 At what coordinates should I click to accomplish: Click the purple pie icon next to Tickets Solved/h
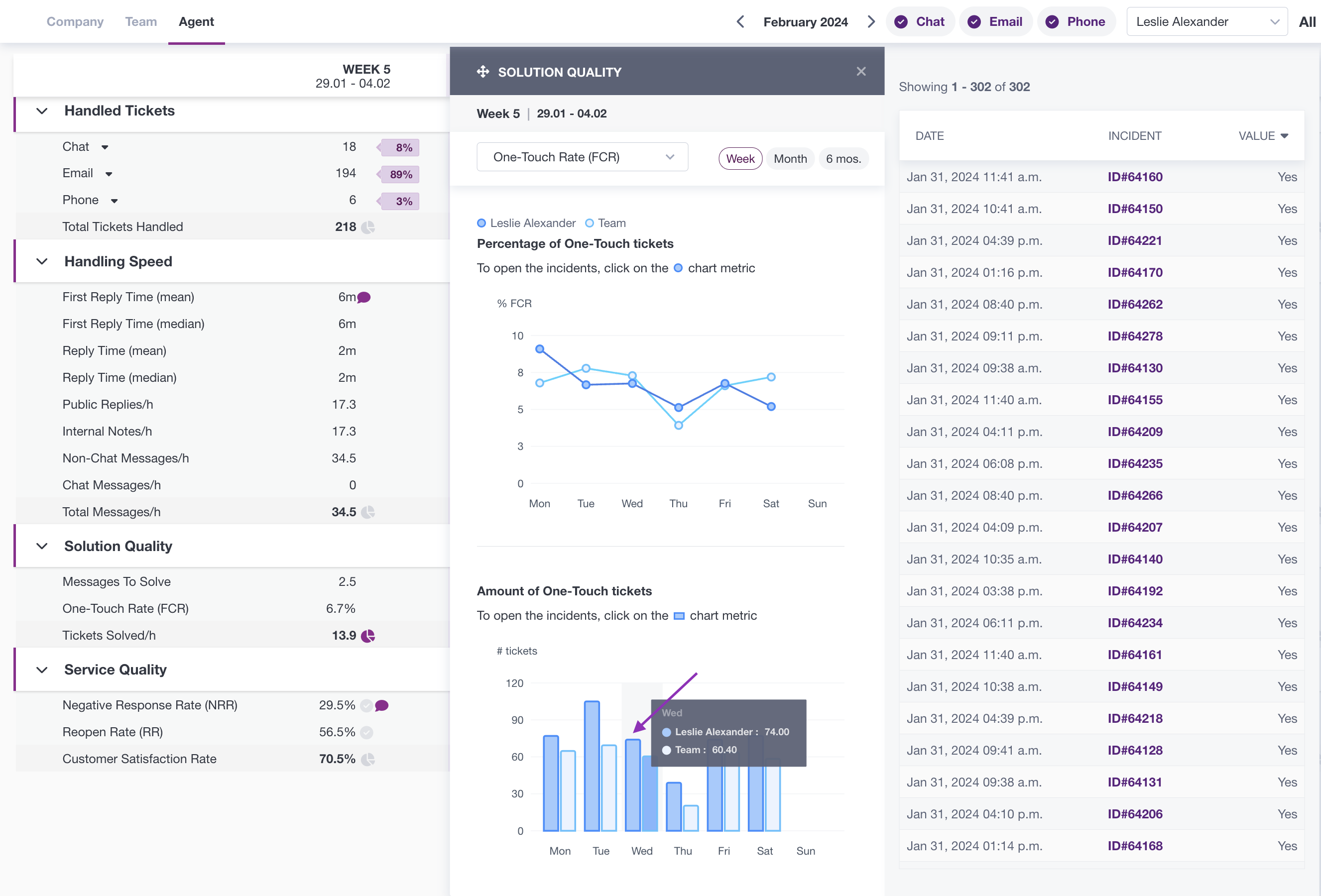[368, 636]
